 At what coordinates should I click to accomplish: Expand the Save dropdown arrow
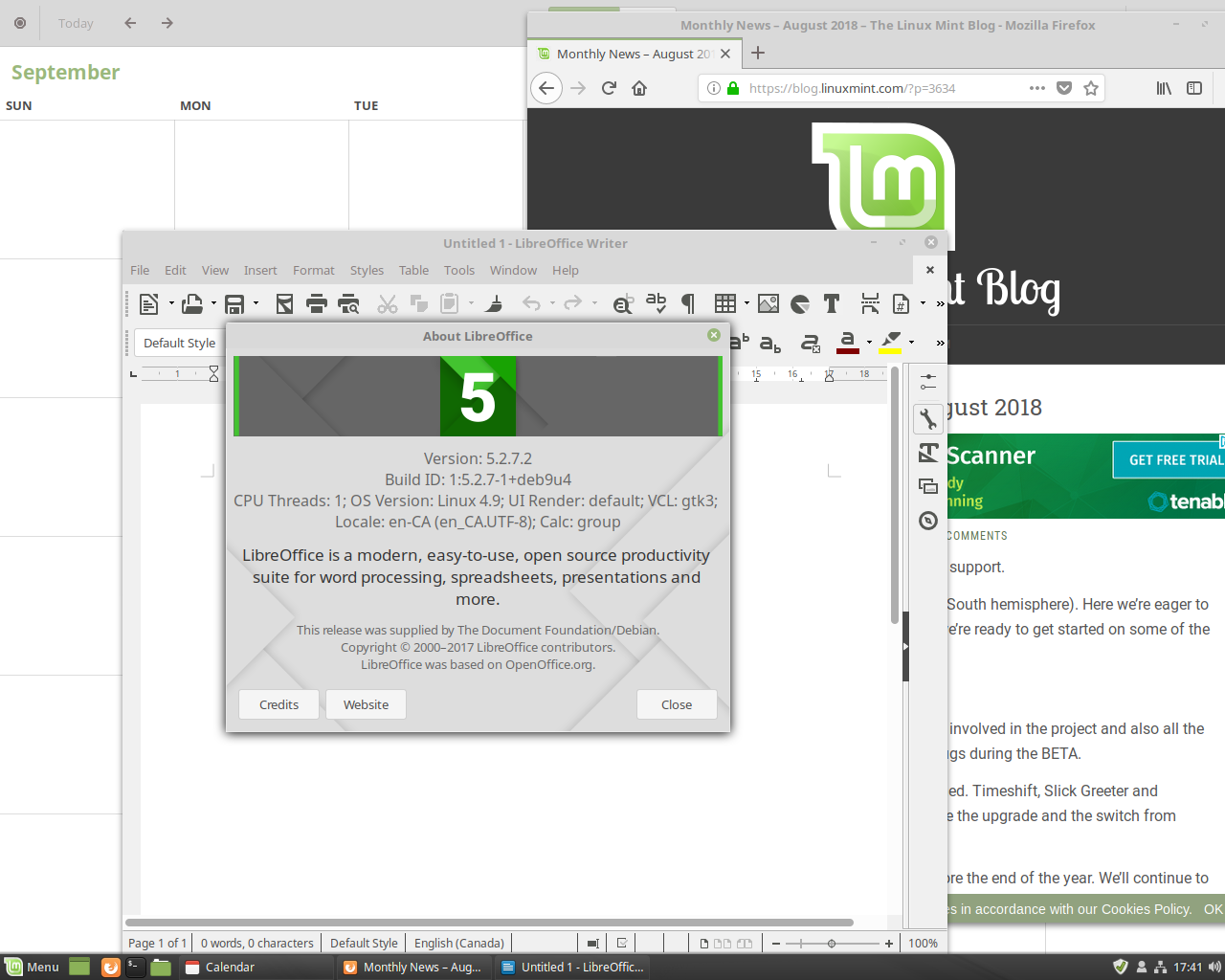(256, 304)
